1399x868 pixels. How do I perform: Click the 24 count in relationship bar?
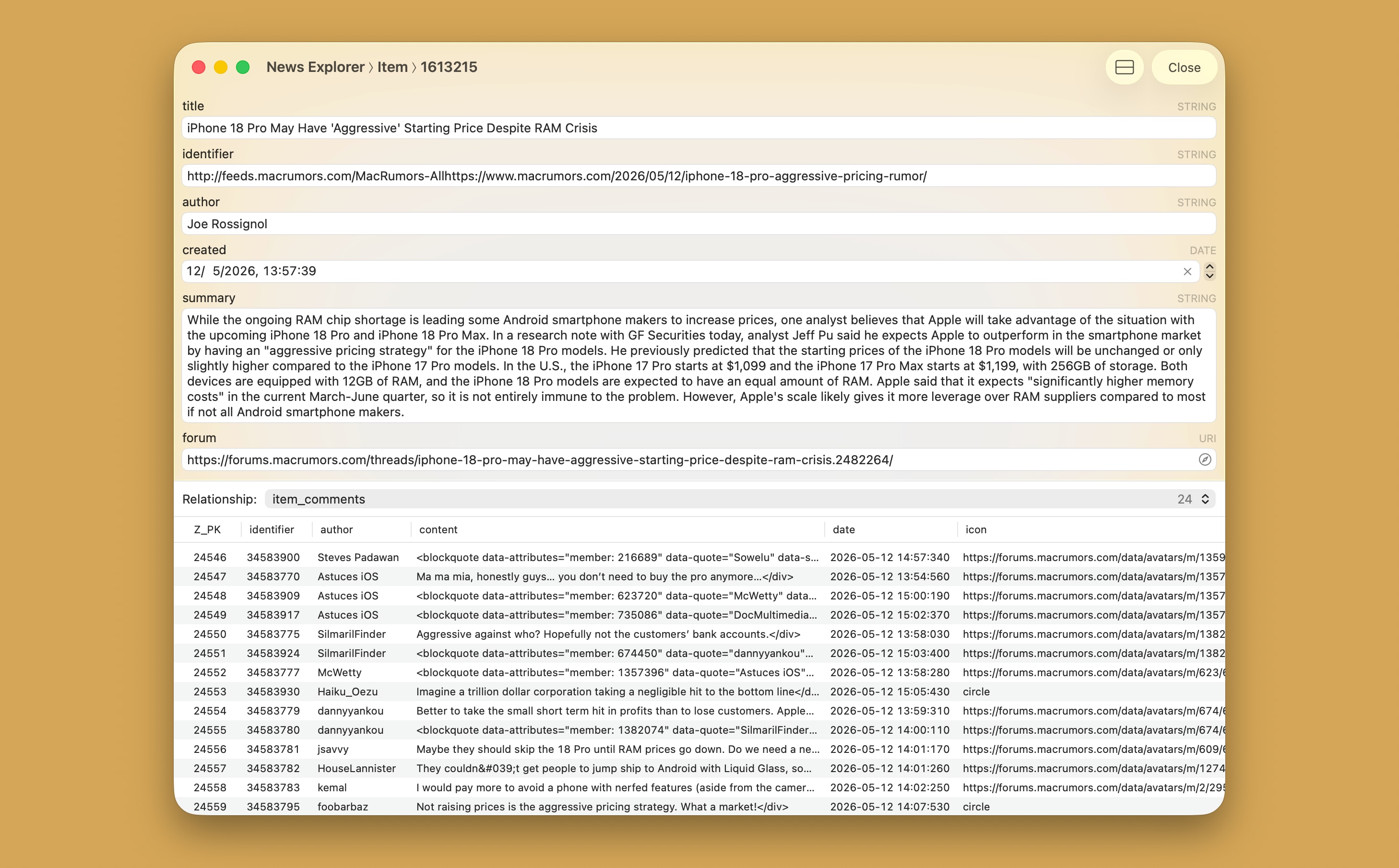[1184, 499]
